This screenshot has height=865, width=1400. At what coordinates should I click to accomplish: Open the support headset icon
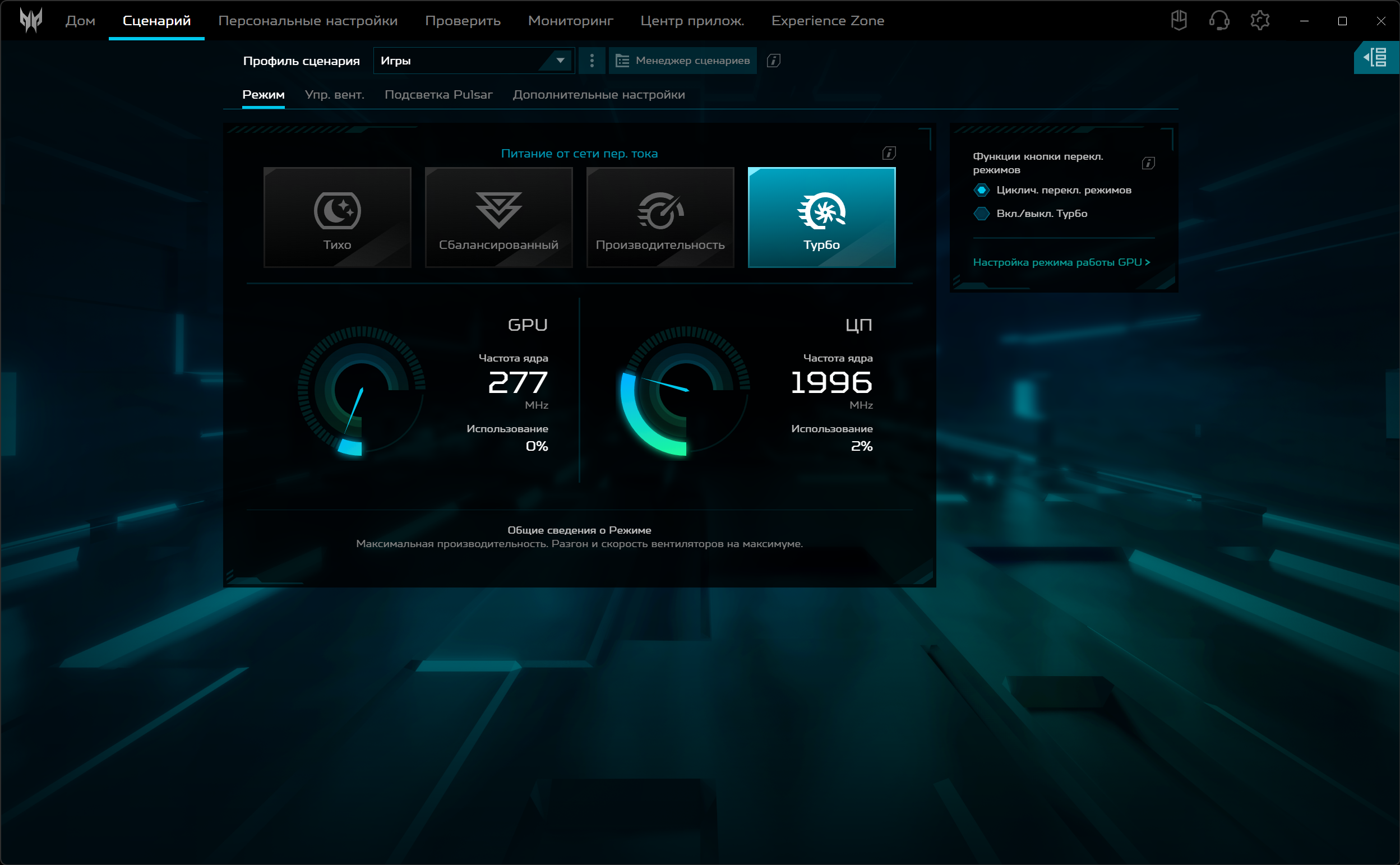1219,21
